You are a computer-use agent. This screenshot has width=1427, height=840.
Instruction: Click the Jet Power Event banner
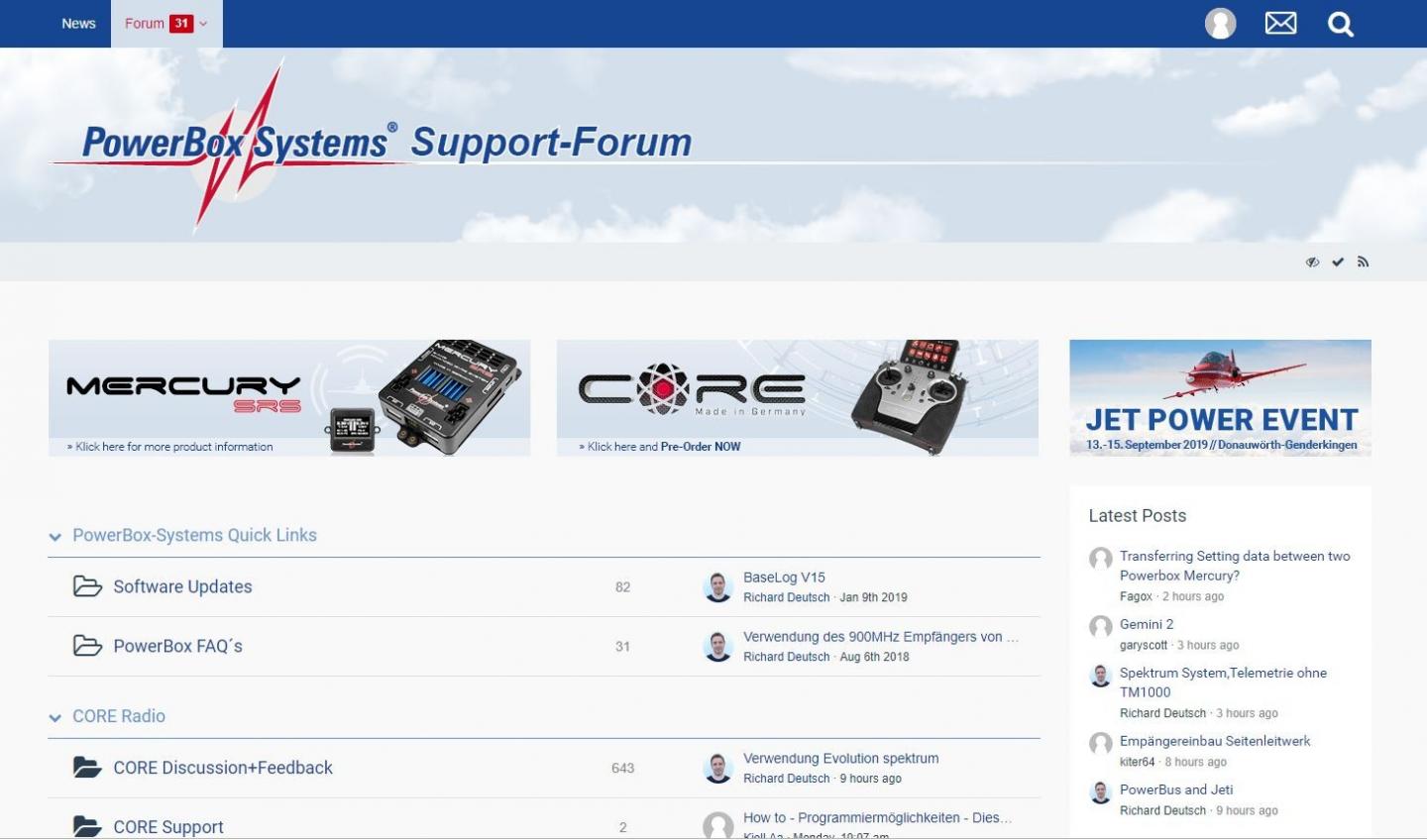(x=1220, y=398)
